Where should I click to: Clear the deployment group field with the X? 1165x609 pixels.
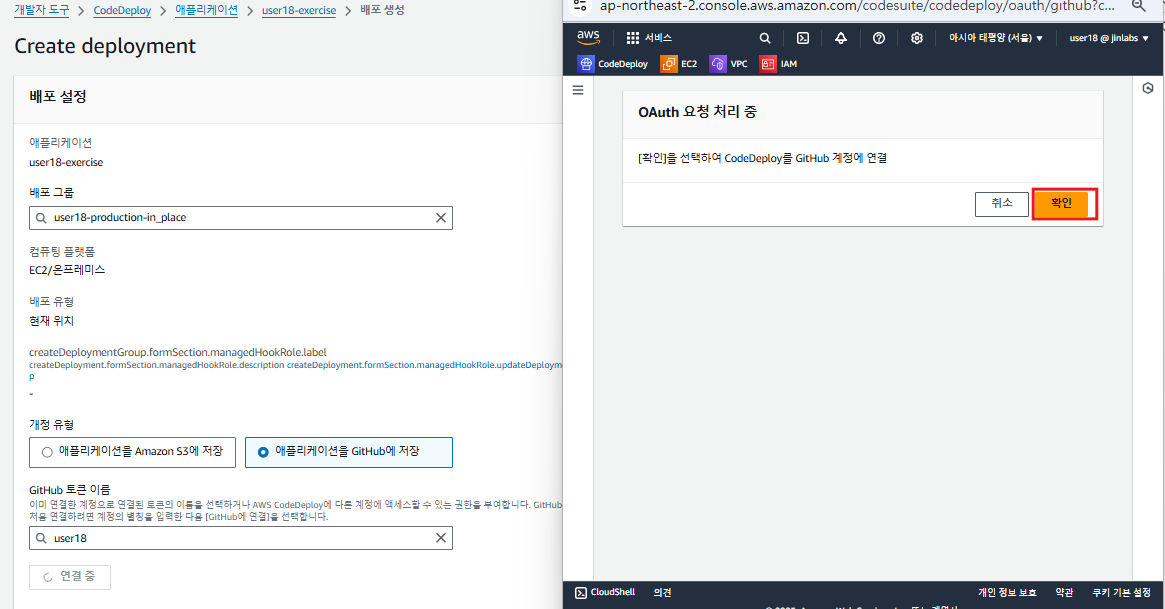pyautogui.click(x=441, y=218)
